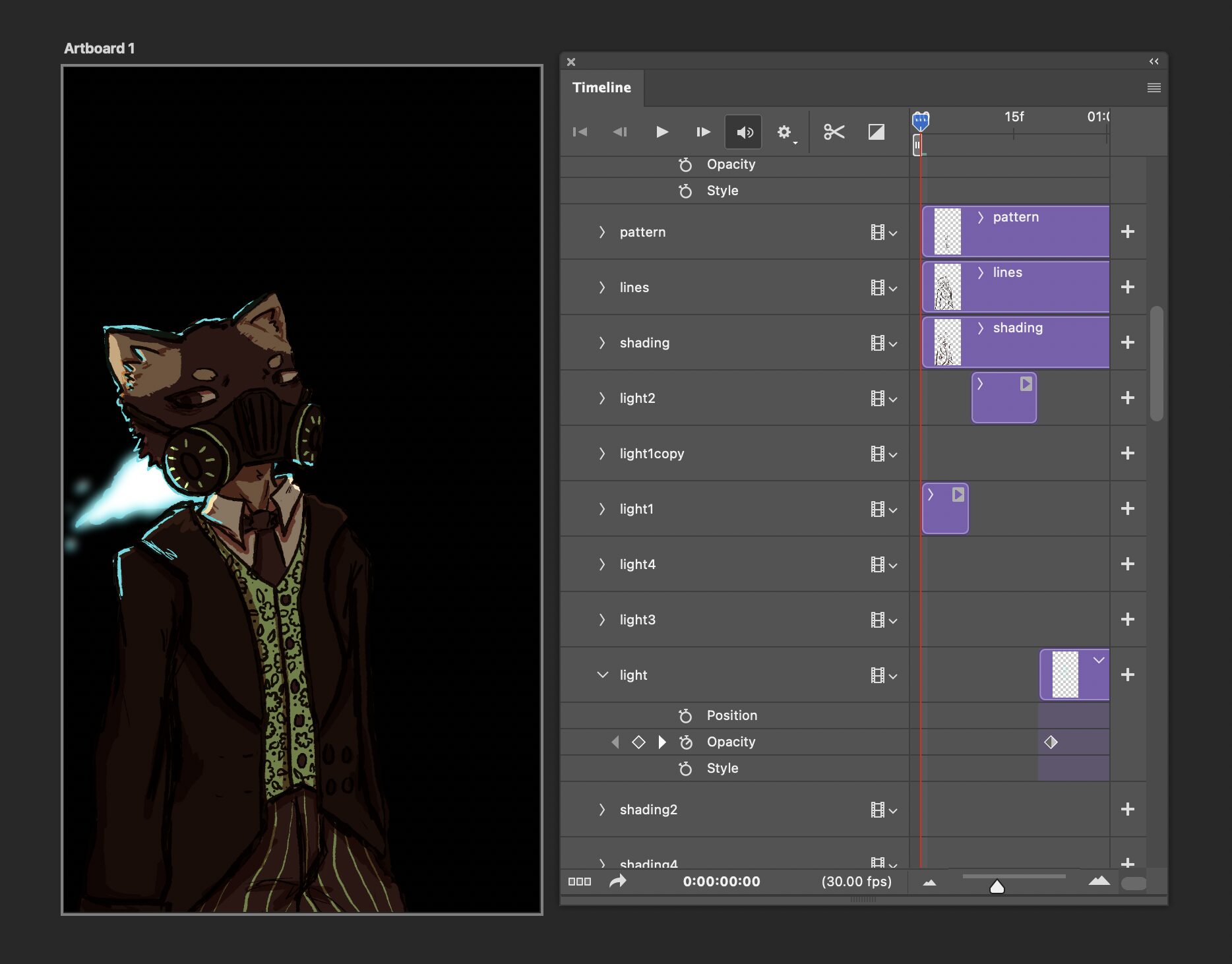This screenshot has height=964, width=1232.
Task: Add media to pattern track
Action: pyautogui.click(x=1128, y=231)
